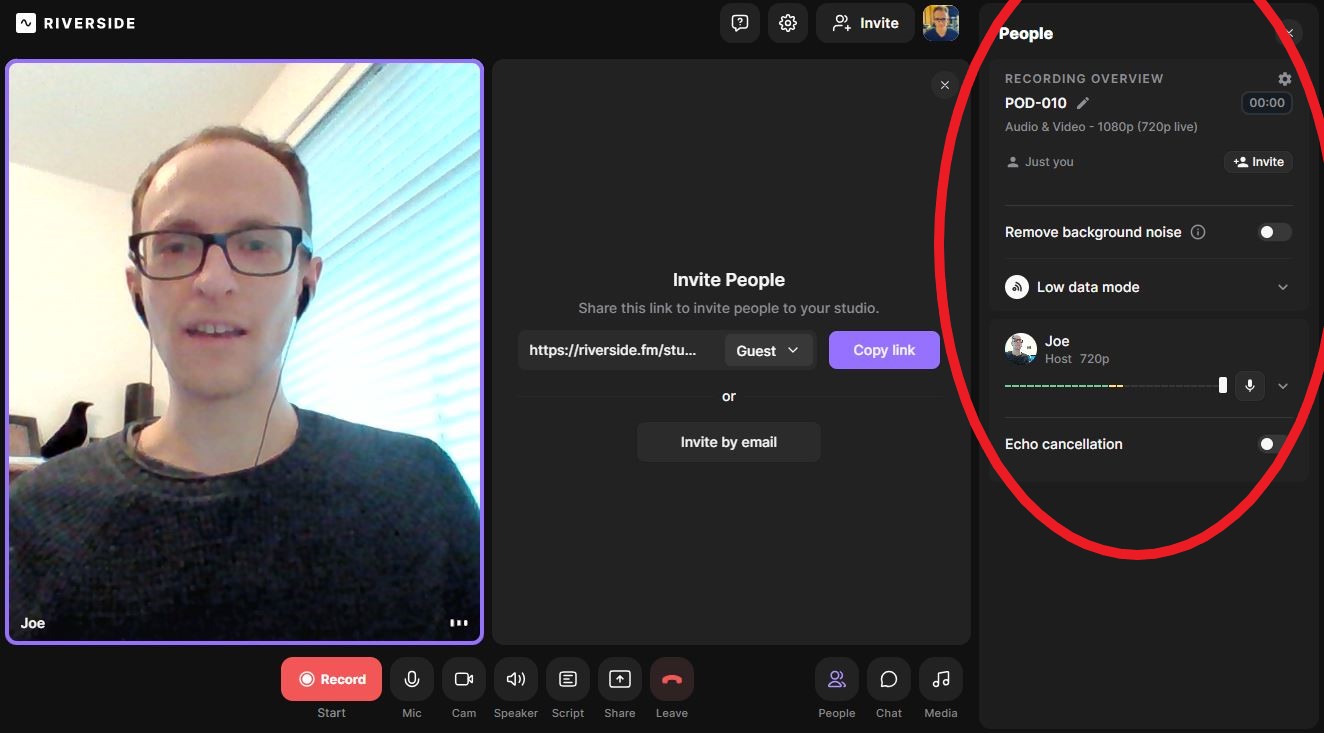Click the RIVERSIDE logo

tap(75, 22)
